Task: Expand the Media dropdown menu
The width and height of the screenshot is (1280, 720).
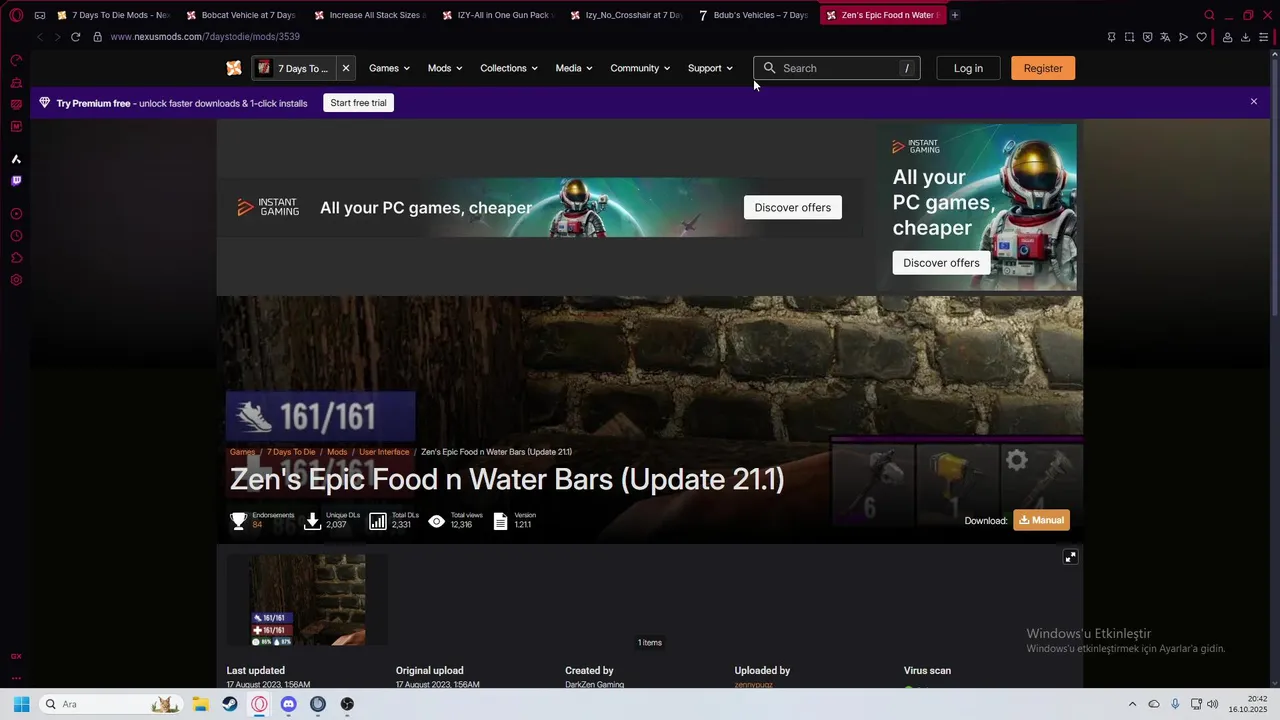Action: tap(574, 68)
